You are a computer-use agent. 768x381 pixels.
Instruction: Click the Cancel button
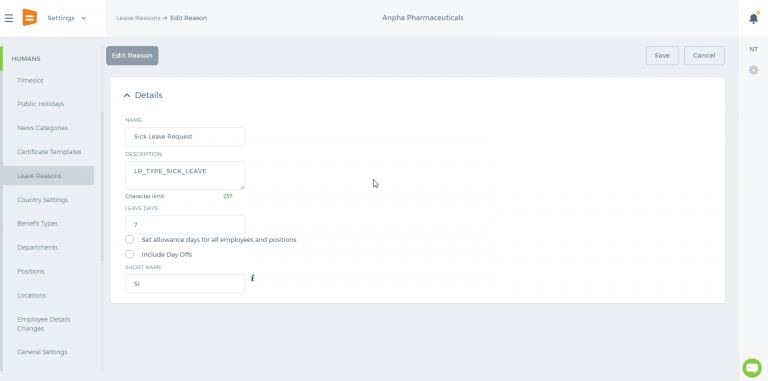tap(704, 55)
